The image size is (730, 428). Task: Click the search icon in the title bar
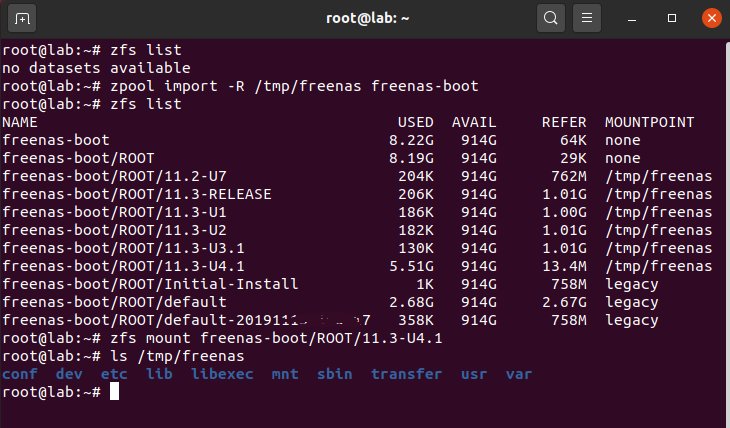(551, 18)
